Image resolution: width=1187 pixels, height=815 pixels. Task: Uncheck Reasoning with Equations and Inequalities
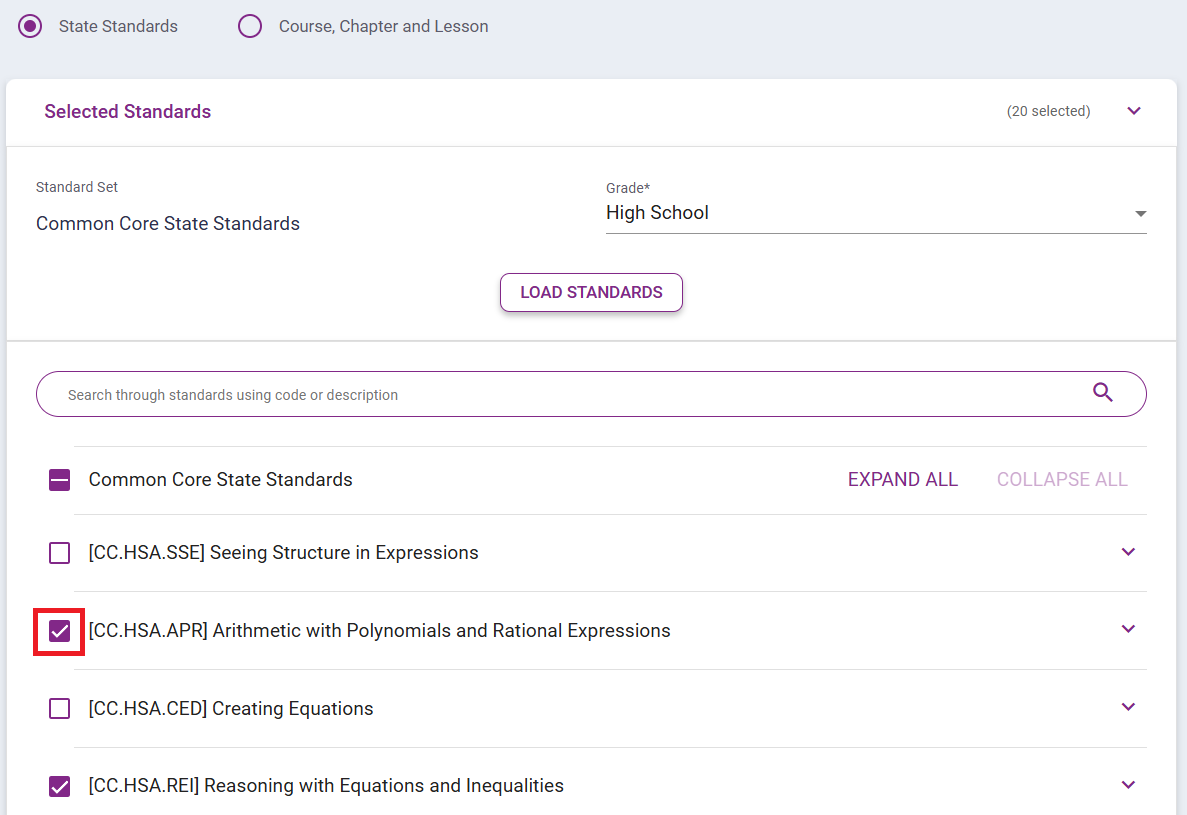(x=60, y=786)
